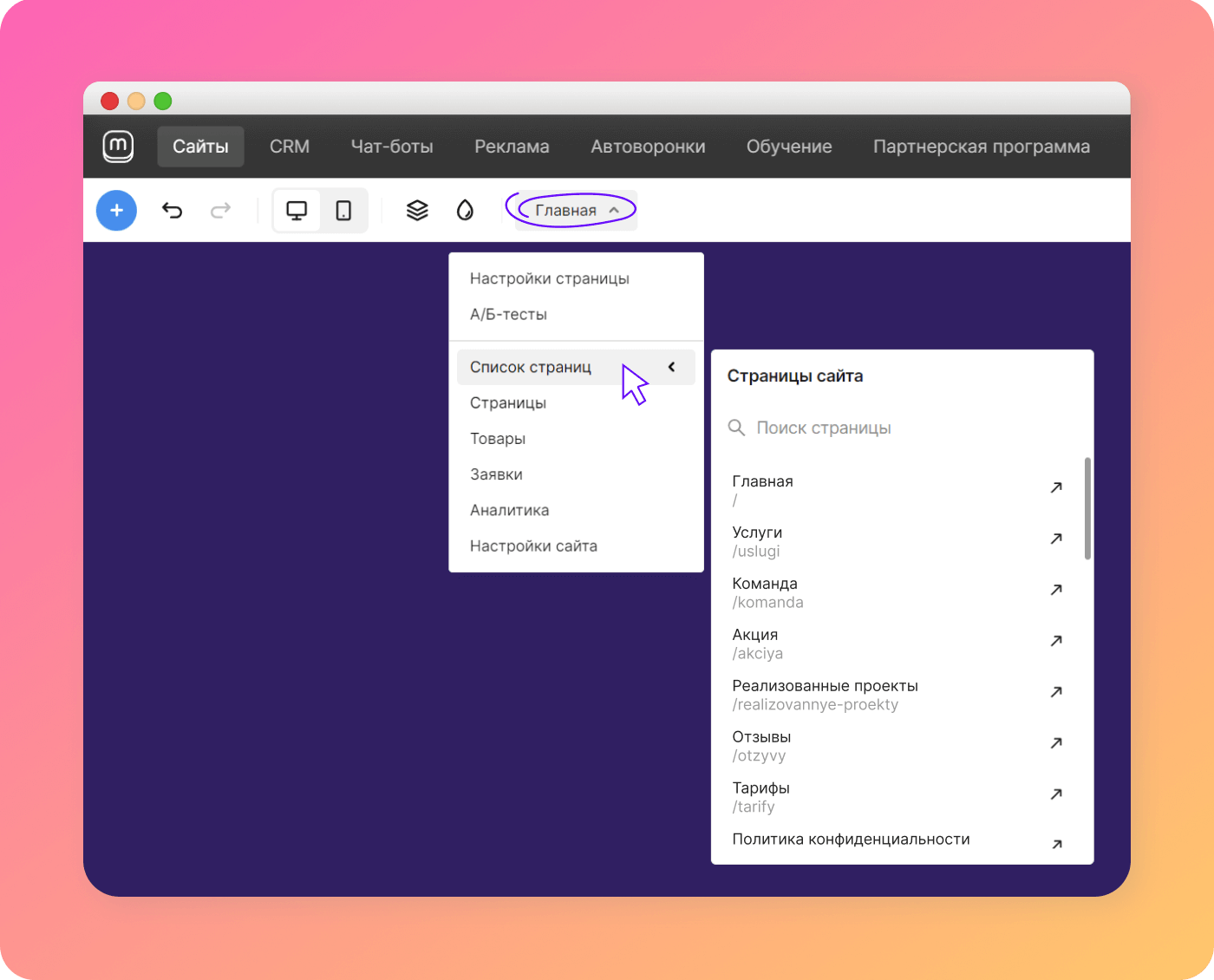1214x980 pixels.
Task: Select Список страниц menu item
Action: 576,367
